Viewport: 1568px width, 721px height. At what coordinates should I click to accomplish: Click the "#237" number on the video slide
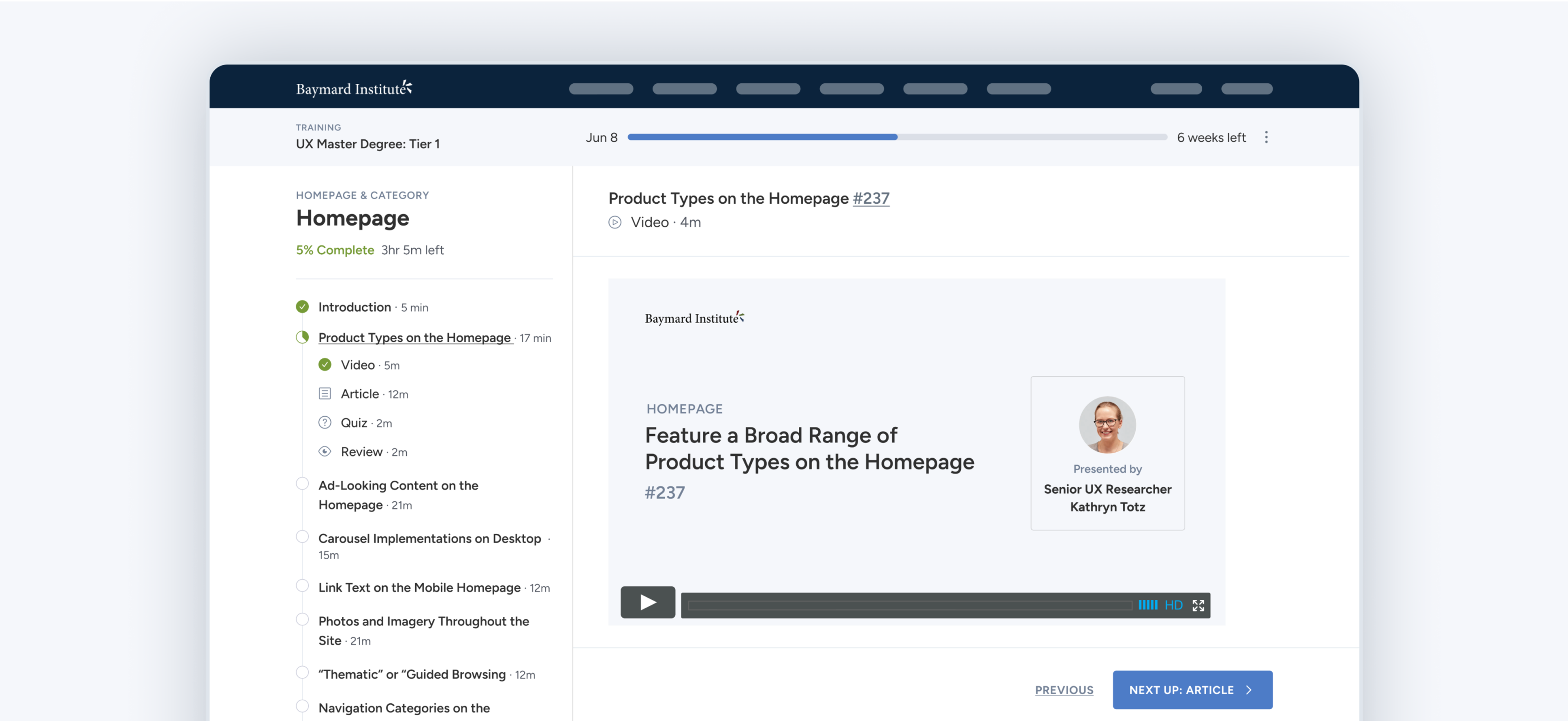[x=665, y=492]
